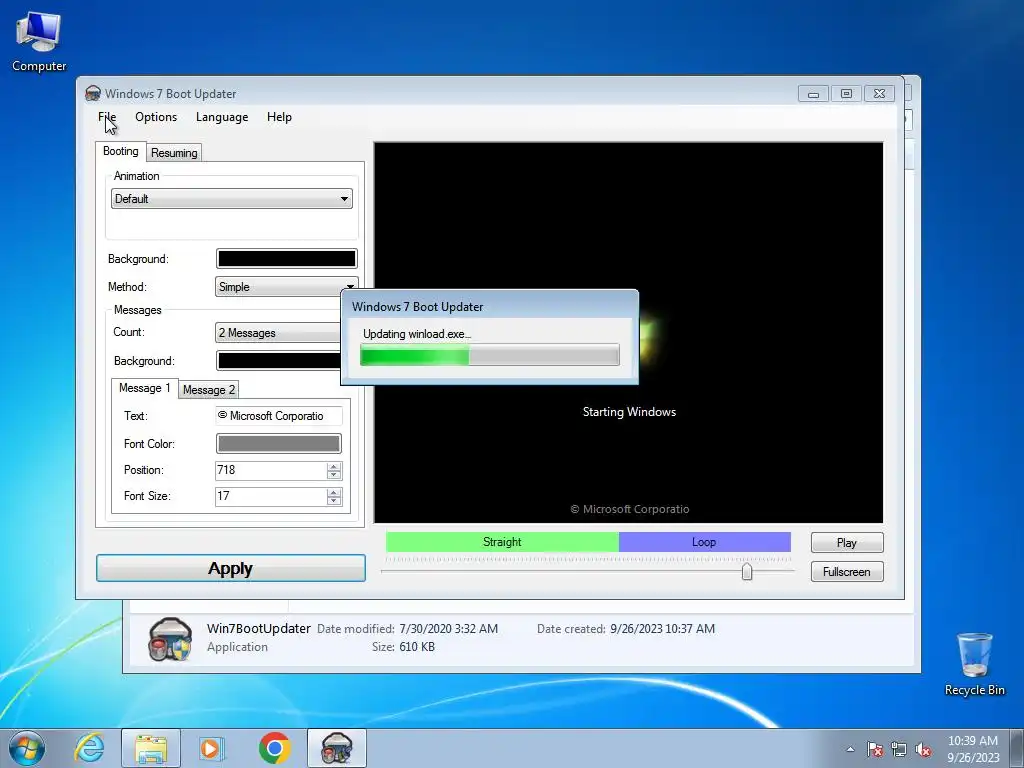Increase Font Size with up arrow
The image size is (1024, 768).
click(x=334, y=492)
